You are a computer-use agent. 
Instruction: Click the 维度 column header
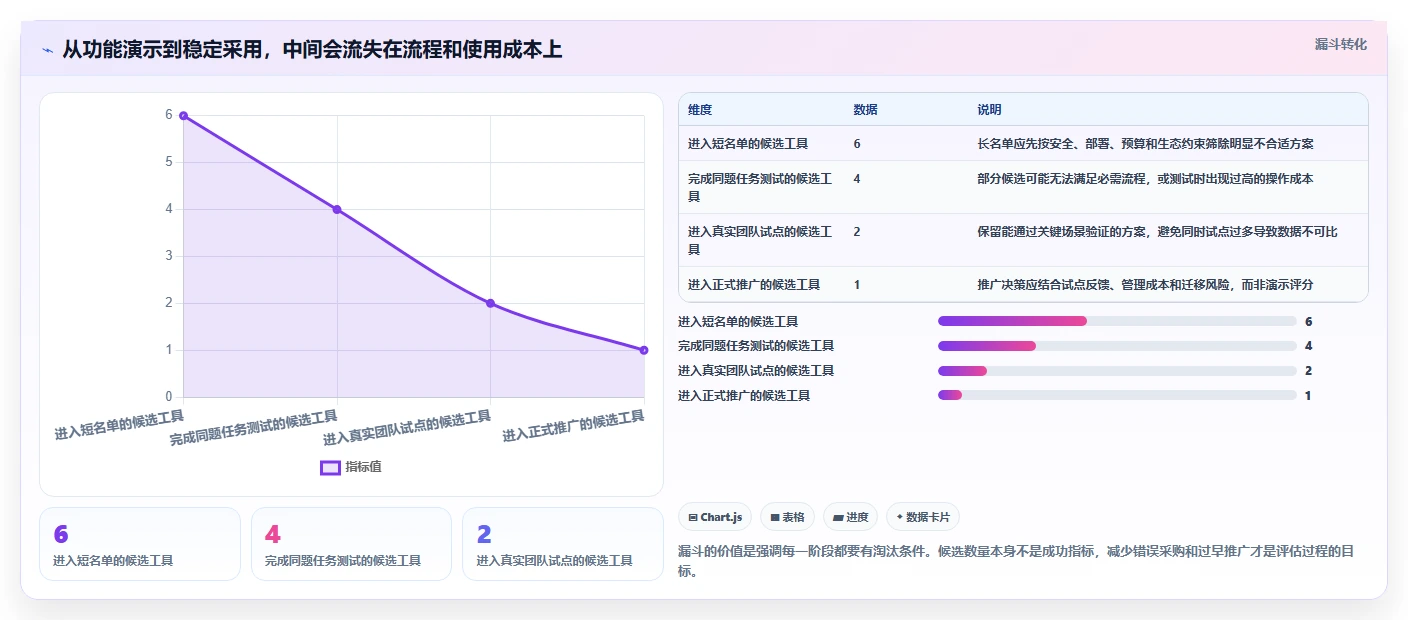pyautogui.click(x=700, y=110)
